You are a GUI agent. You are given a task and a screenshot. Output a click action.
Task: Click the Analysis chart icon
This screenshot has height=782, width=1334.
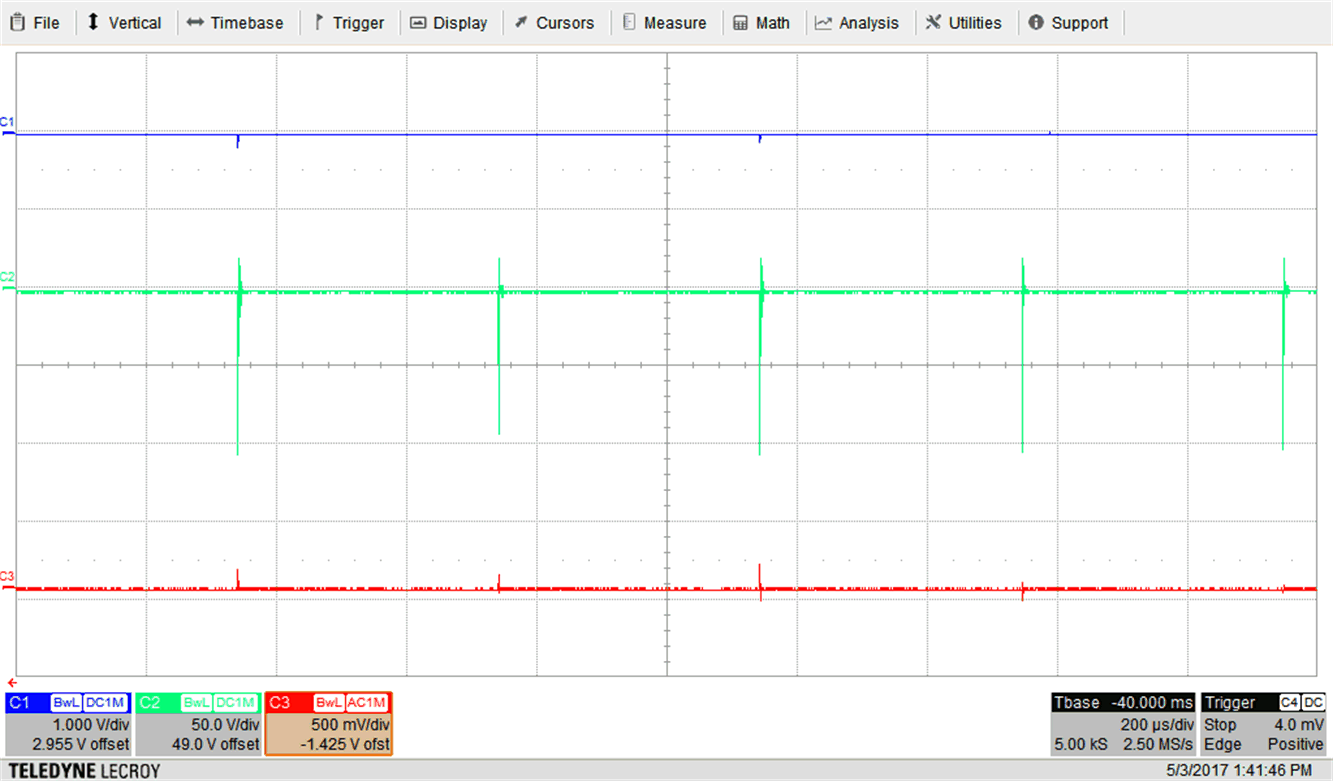pyautogui.click(x=824, y=23)
